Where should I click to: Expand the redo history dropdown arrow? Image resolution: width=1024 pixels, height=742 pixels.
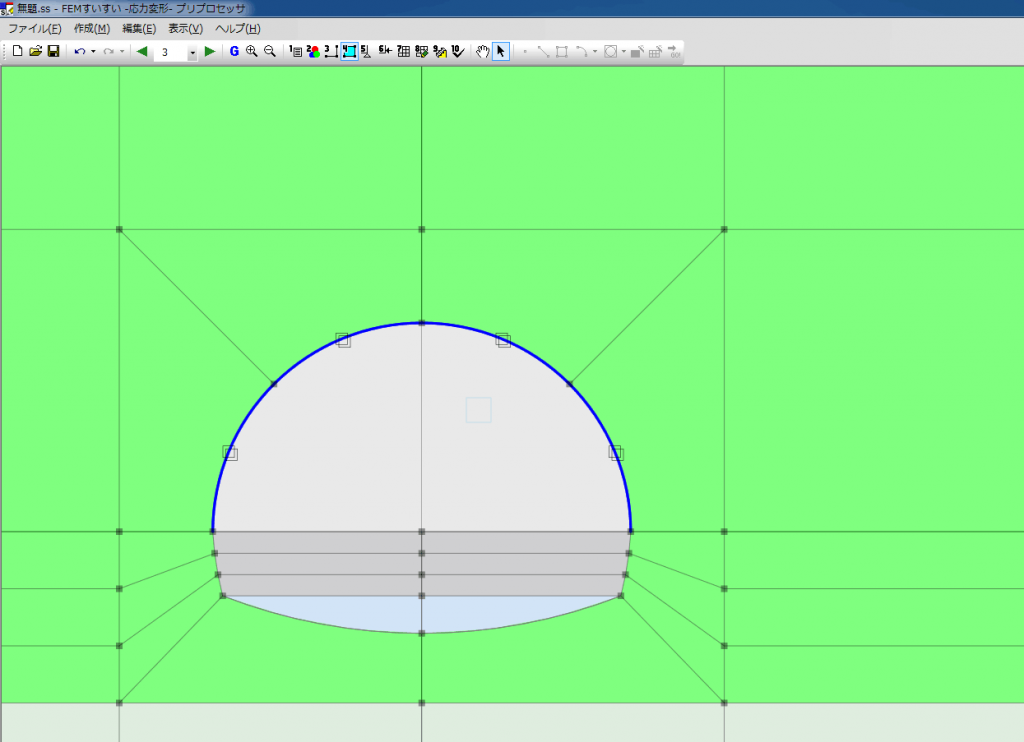[x=122, y=51]
